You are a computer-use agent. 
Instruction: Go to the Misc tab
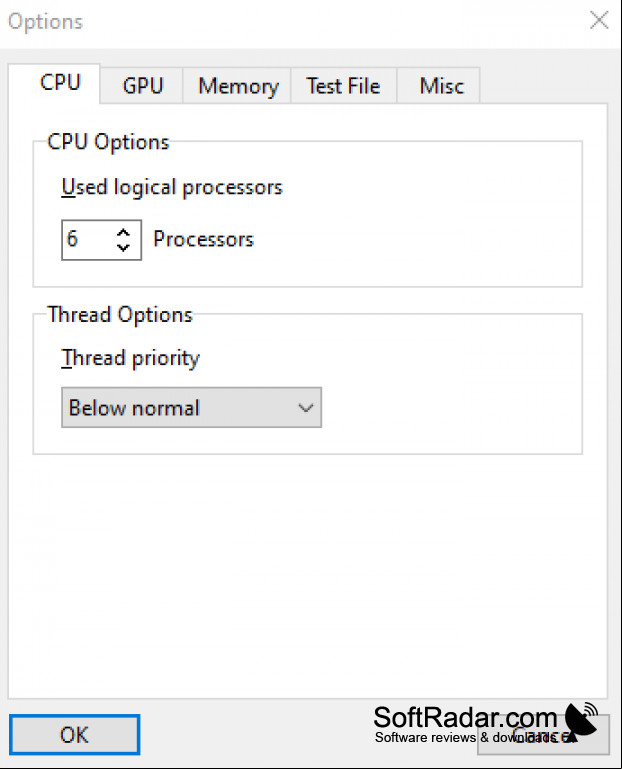(x=441, y=86)
